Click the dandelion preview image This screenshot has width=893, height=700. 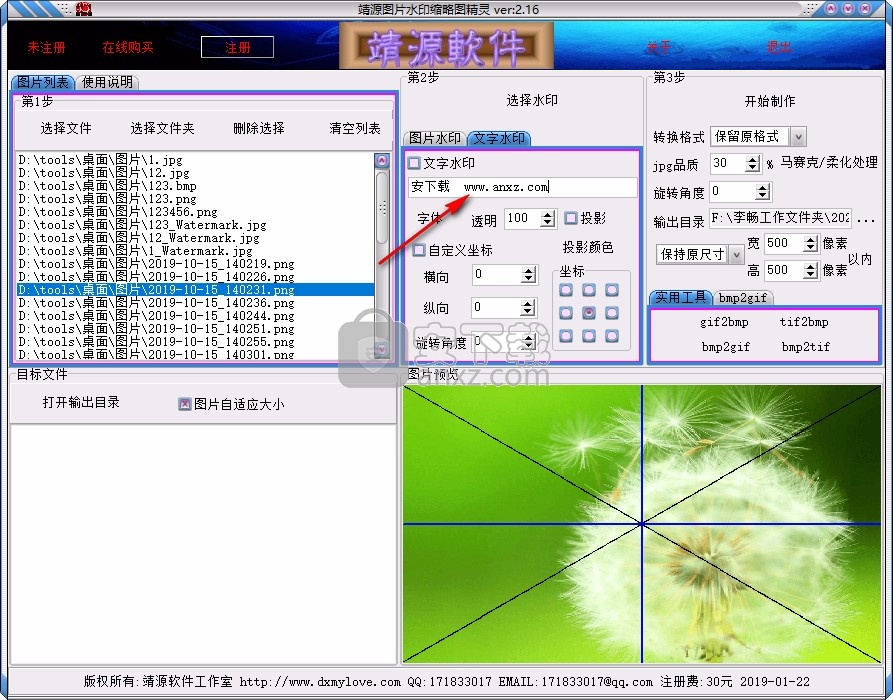[642, 524]
